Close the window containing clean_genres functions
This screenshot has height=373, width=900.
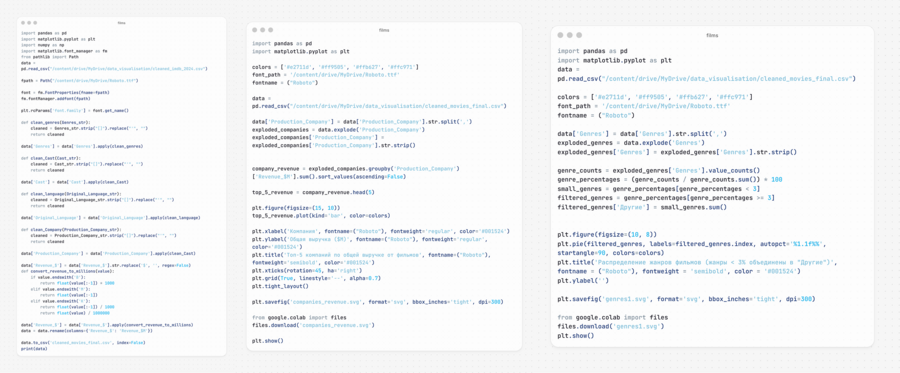point(23,23)
